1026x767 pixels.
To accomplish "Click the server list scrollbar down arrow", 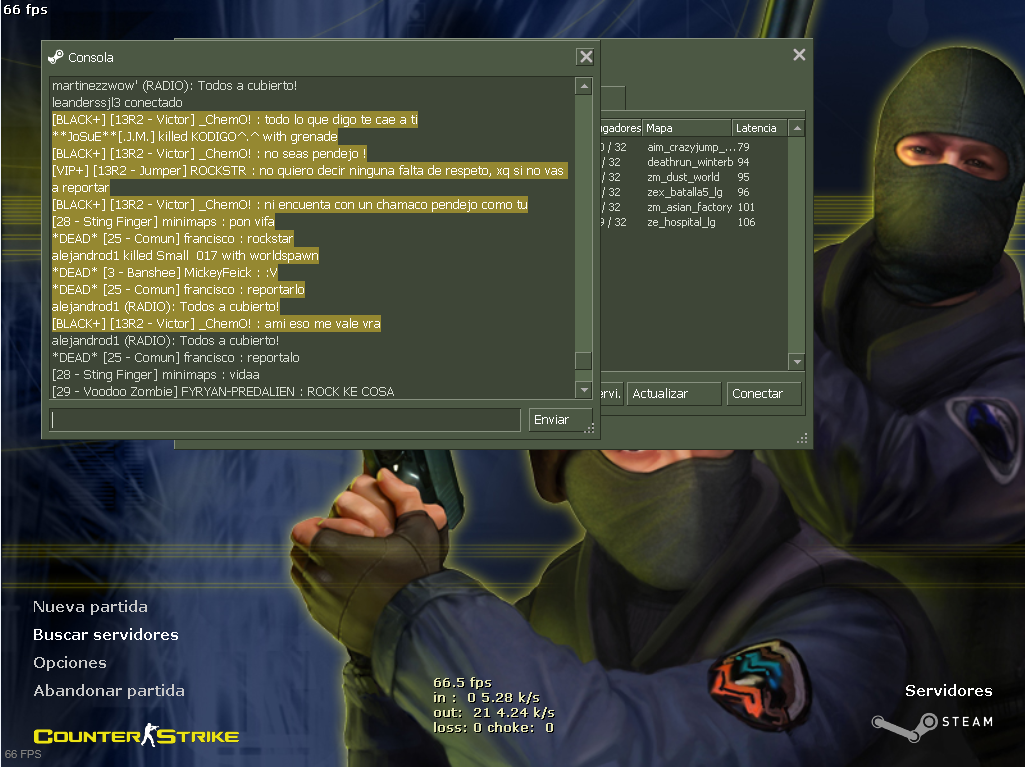I will coord(796,362).
